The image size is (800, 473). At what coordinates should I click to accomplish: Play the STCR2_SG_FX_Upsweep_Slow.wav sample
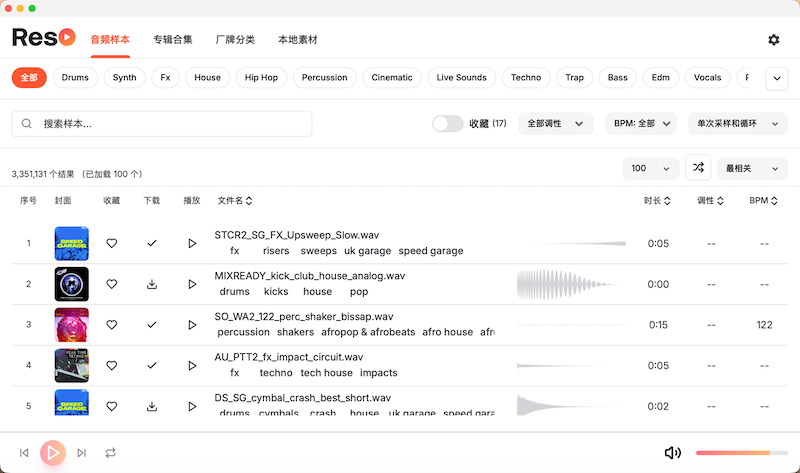(x=192, y=243)
